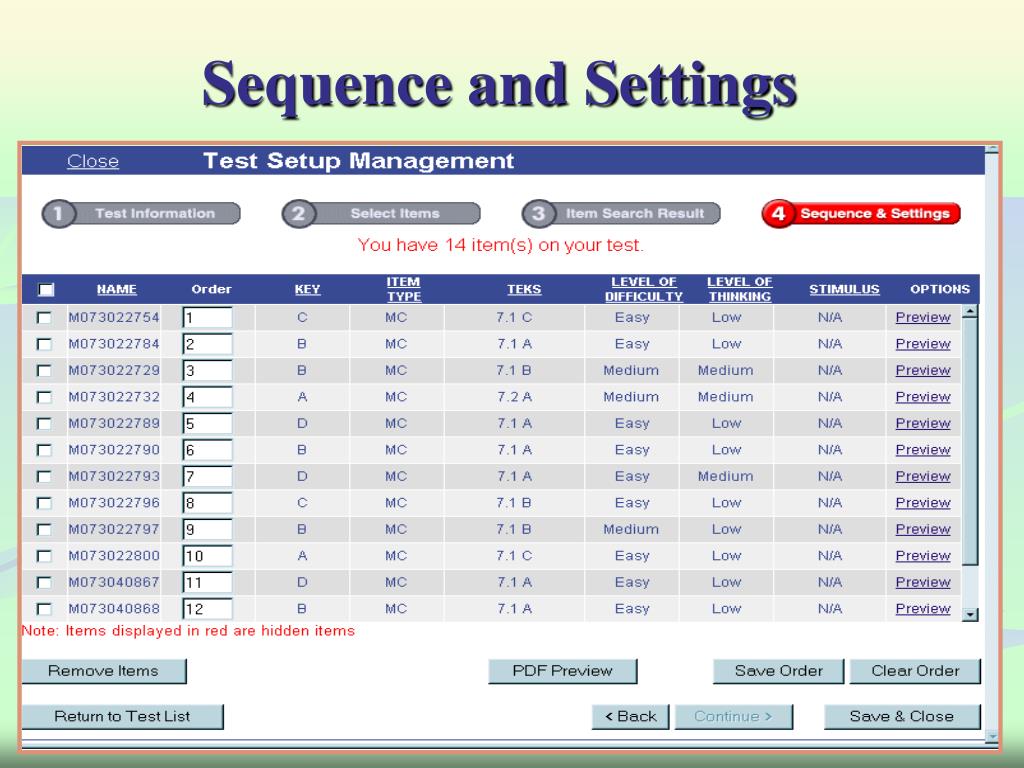
Task: Go to step 2 Select Items
Action: coord(381,214)
